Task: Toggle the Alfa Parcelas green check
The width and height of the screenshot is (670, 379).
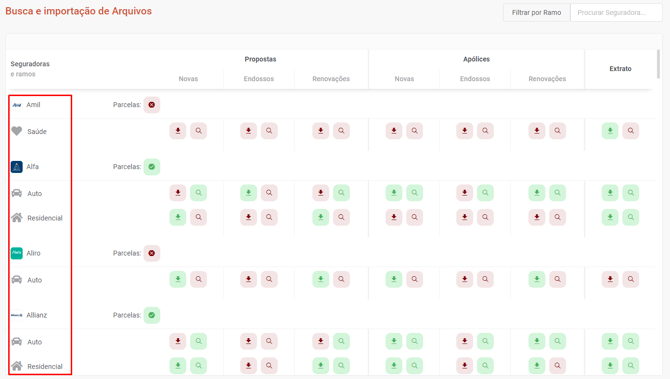Action: coord(152,167)
